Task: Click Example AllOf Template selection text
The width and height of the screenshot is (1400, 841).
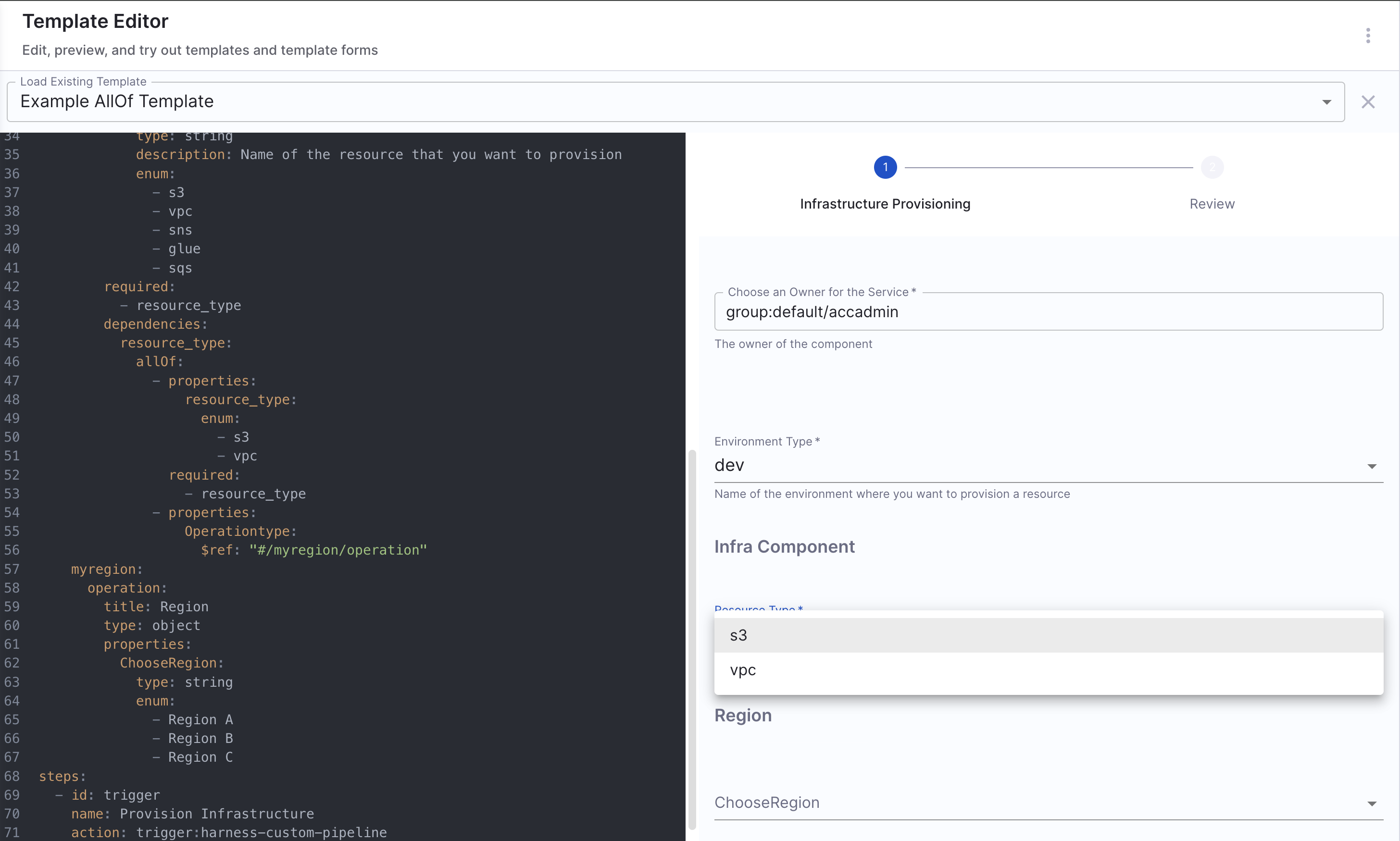Action: [117, 101]
